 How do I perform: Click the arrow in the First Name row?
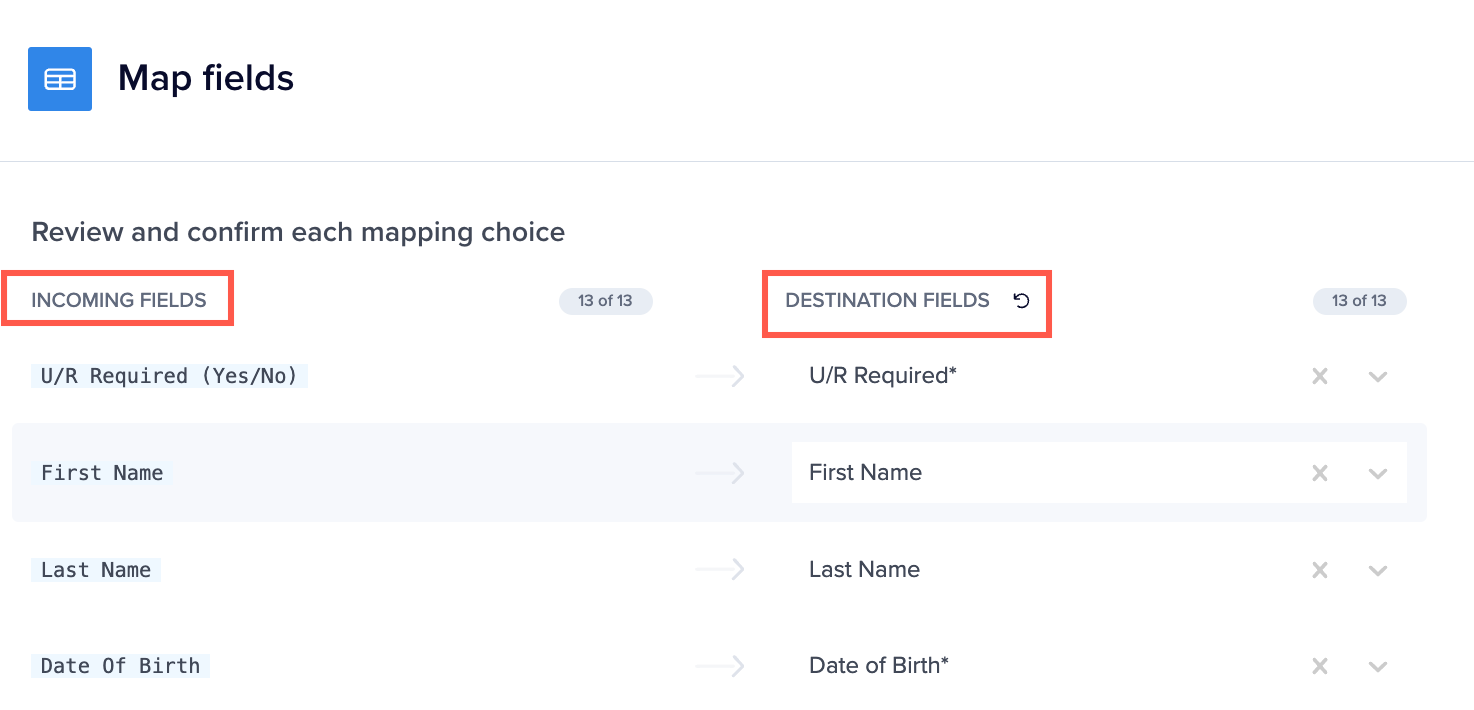pyautogui.click(x=721, y=473)
